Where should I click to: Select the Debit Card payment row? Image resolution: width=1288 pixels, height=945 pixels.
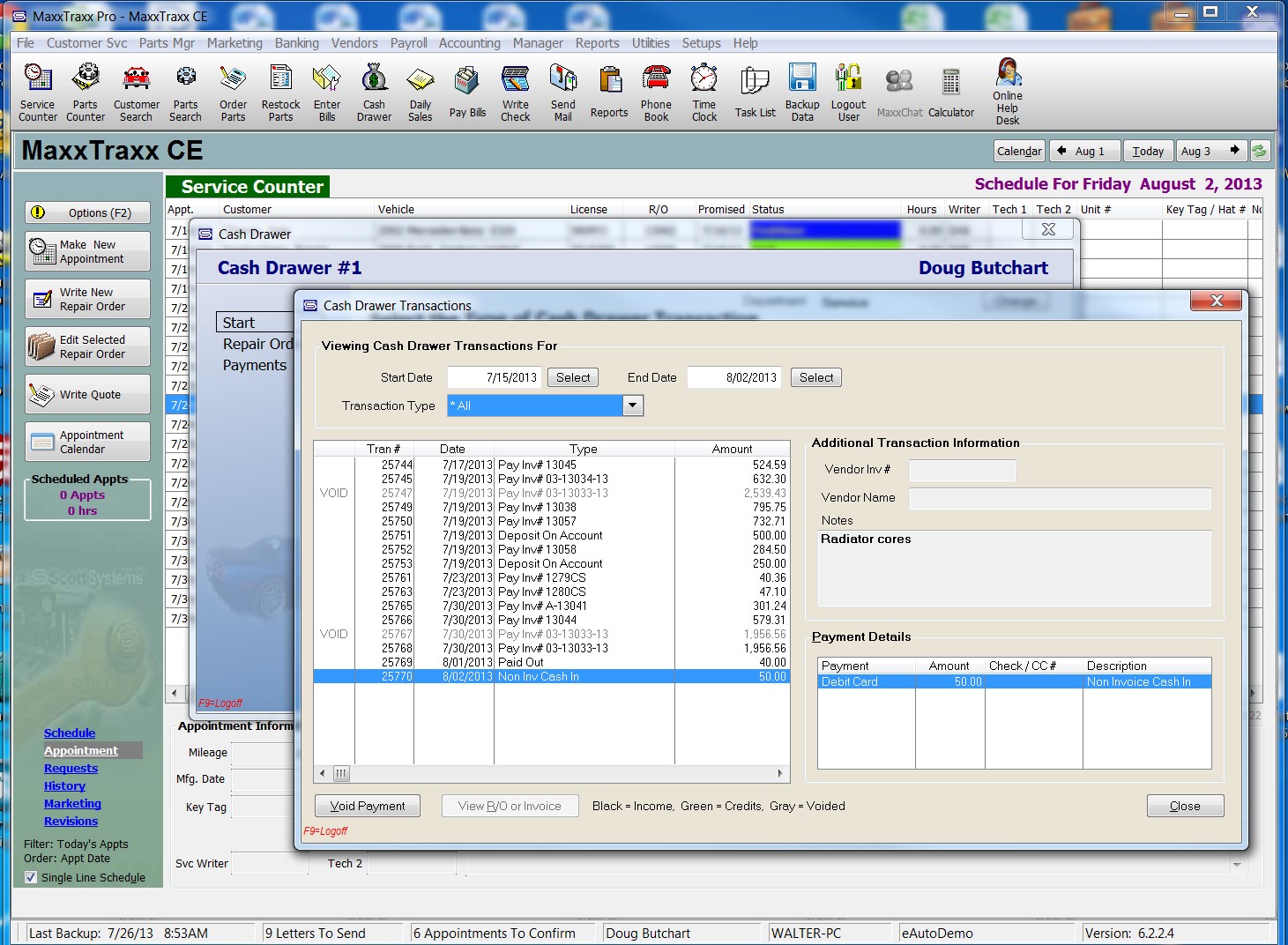(x=1014, y=681)
